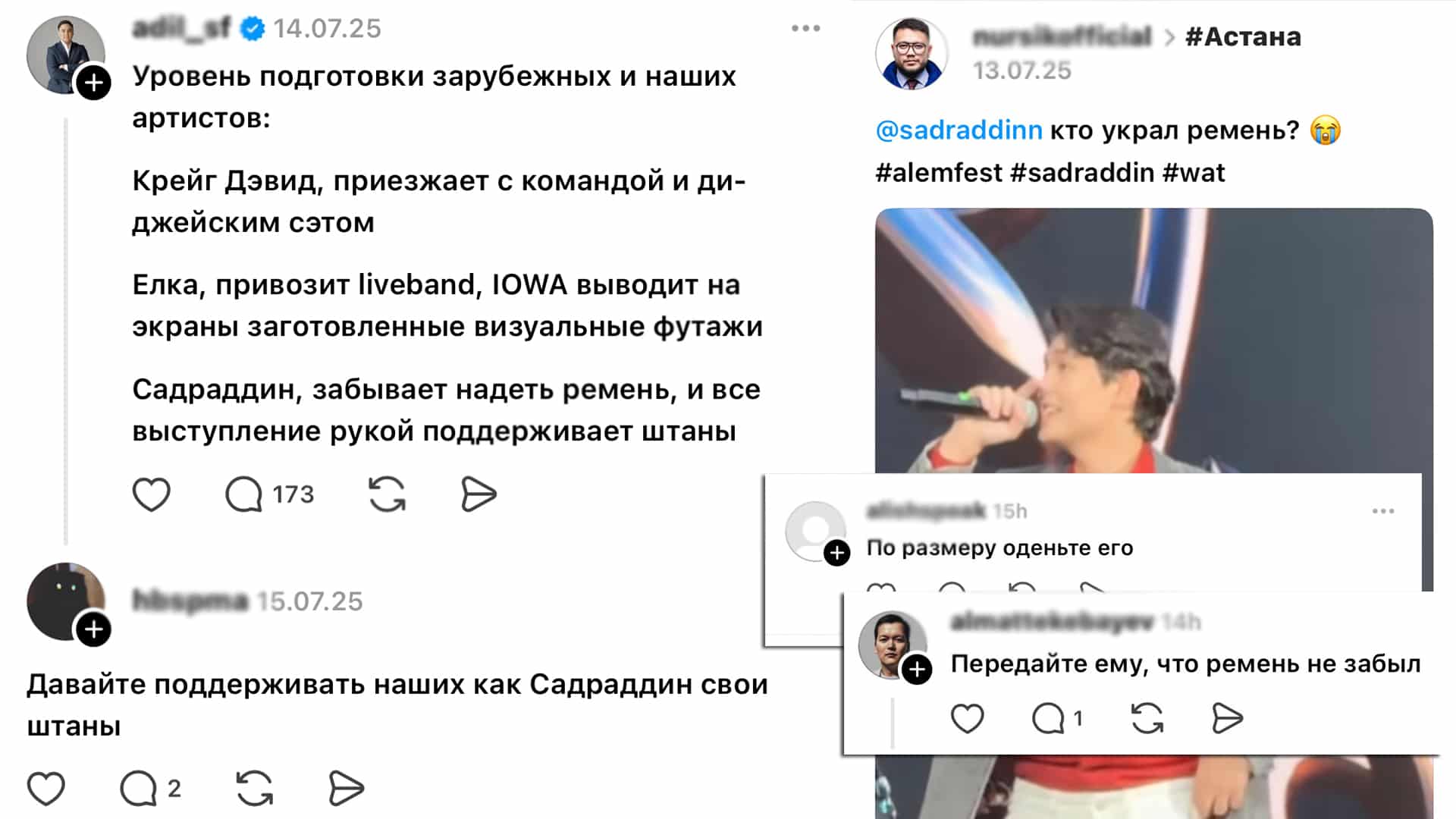Follow the 15.07.25 post author via plus badge
1456x819 pixels.
click(x=94, y=629)
